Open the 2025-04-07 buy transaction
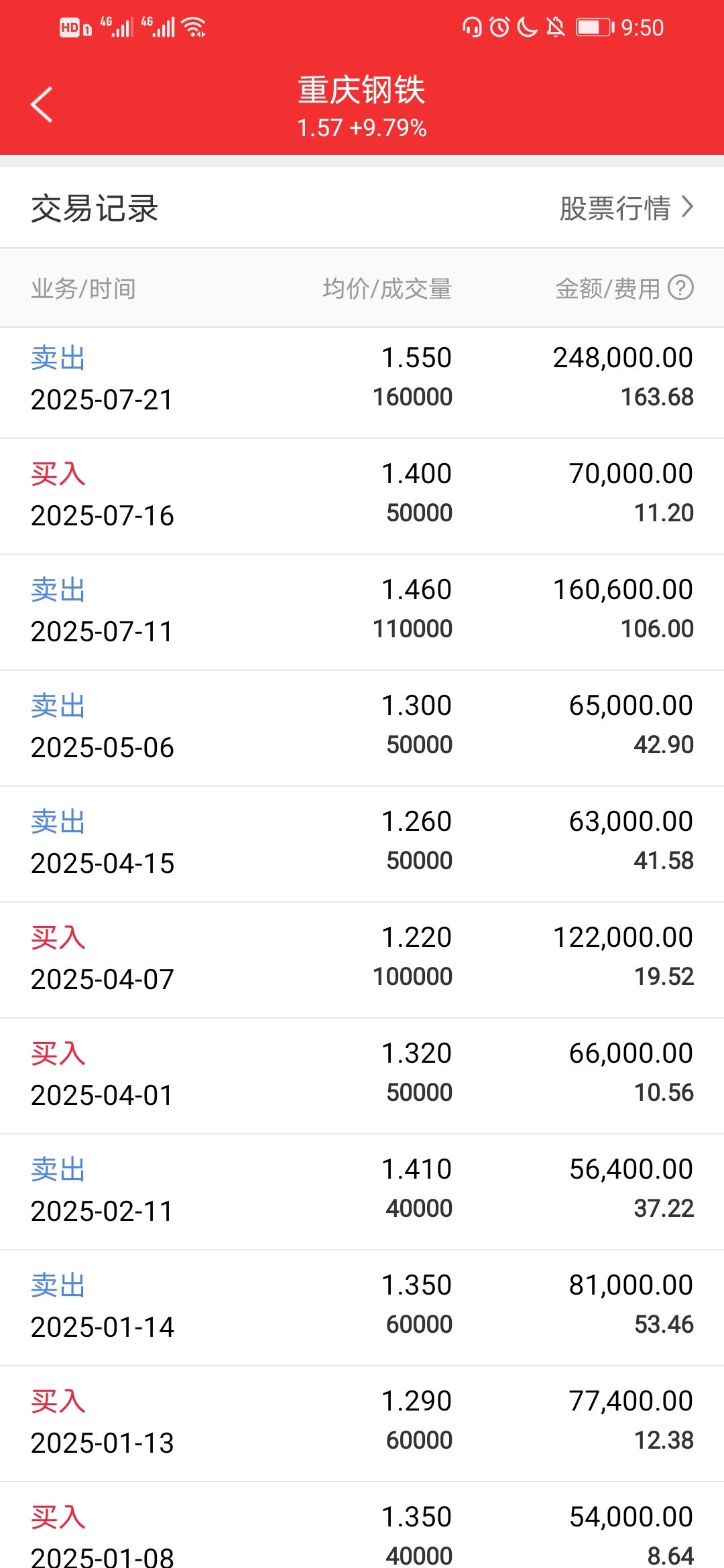 click(x=362, y=960)
